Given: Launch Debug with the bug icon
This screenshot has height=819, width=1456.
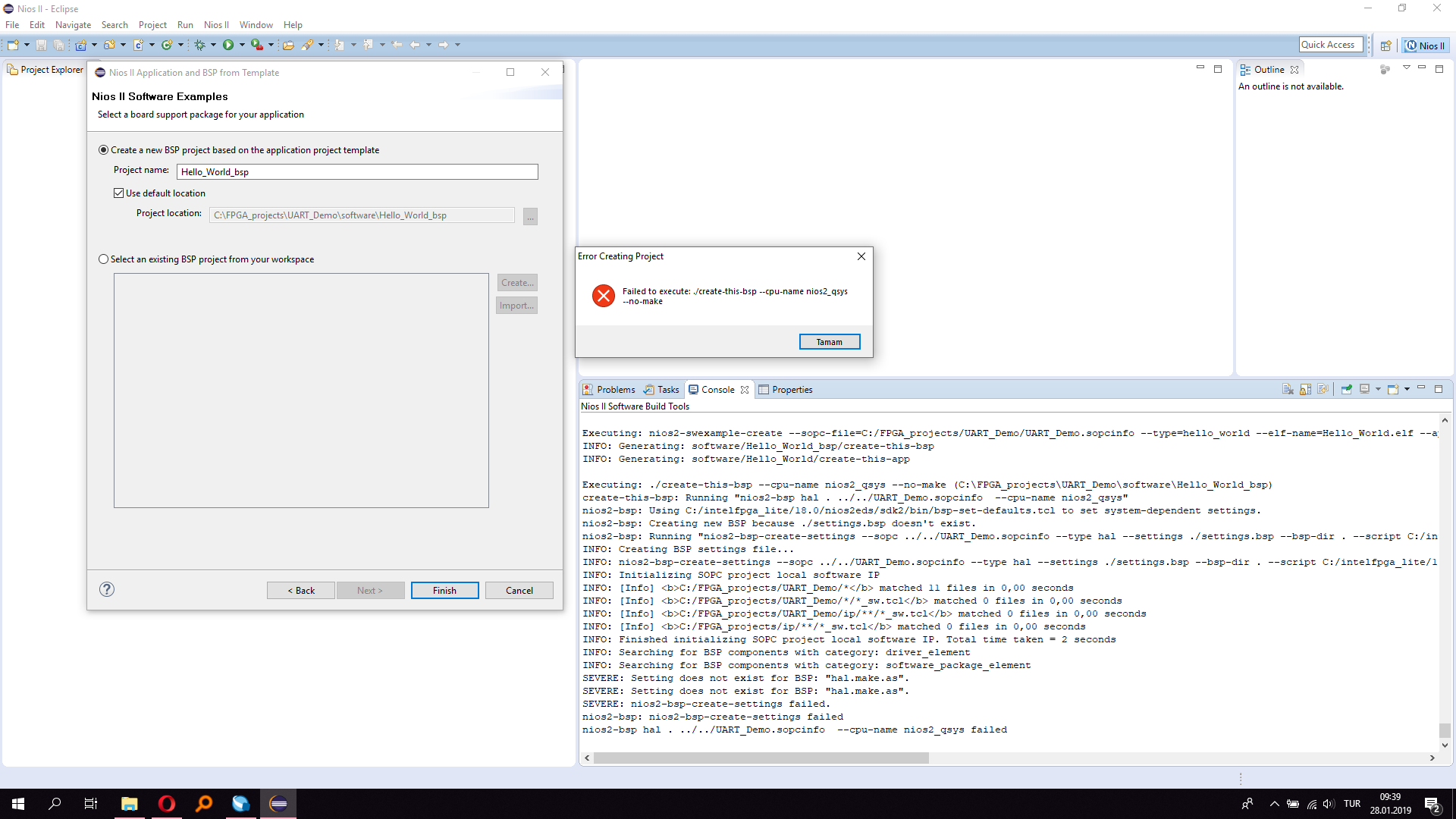Looking at the screenshot, I should (199, 45).
